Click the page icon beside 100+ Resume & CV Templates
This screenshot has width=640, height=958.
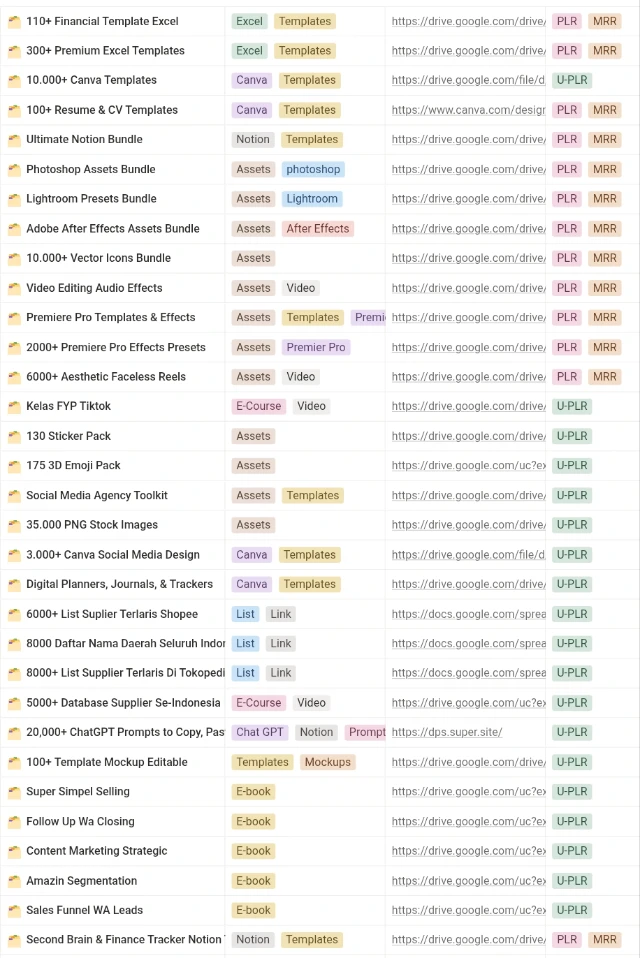[14, 111]
